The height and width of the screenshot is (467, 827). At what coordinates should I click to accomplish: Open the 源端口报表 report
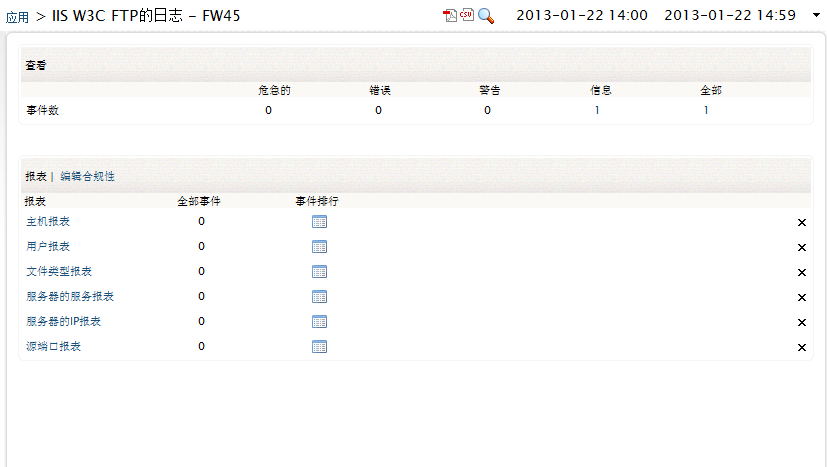[x=53, y=346]
